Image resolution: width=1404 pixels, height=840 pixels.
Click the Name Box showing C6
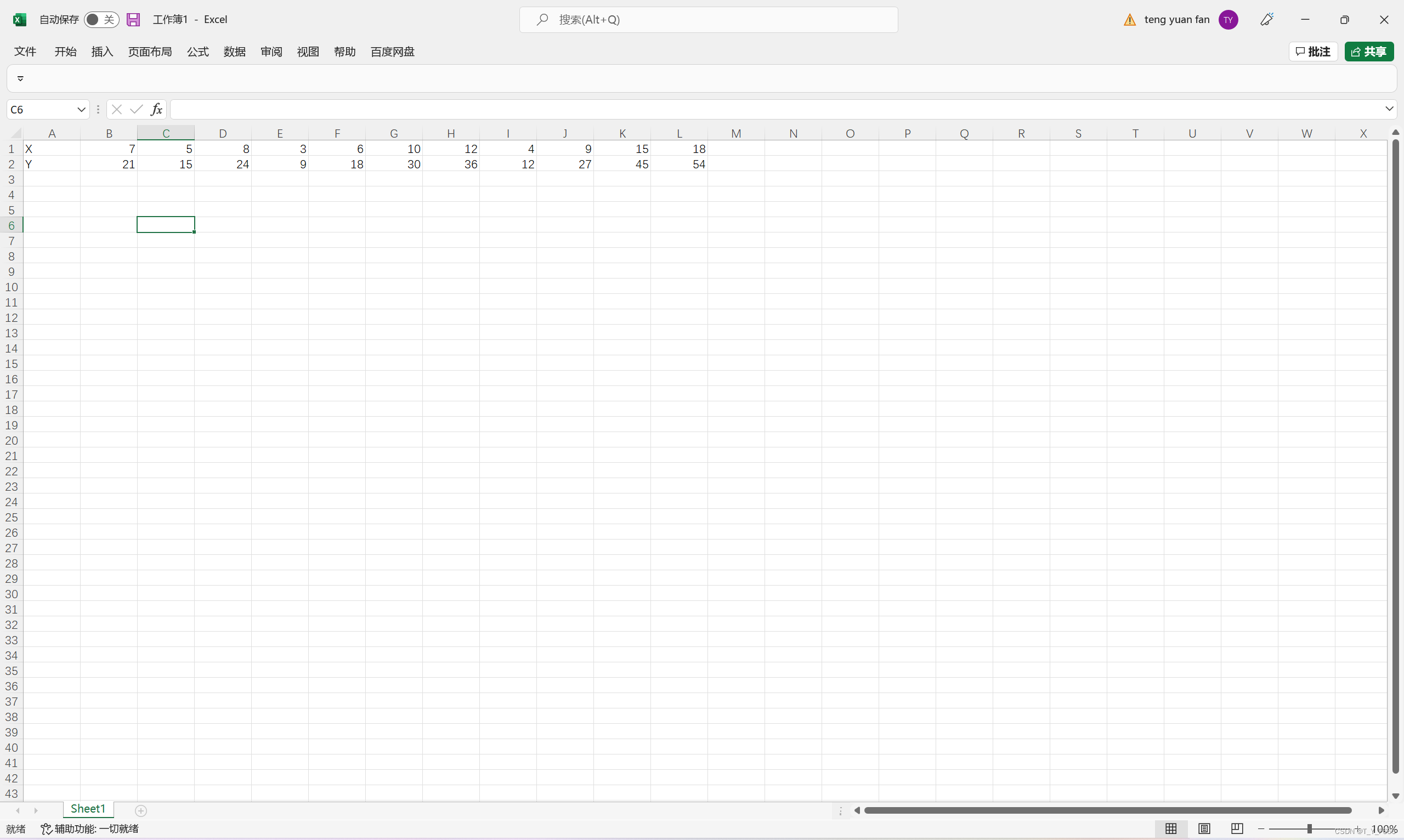pyautogui.click(x=41, y=109)
